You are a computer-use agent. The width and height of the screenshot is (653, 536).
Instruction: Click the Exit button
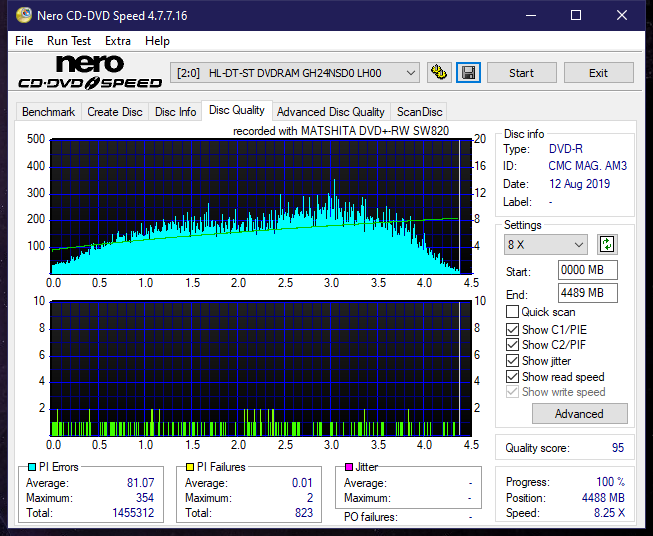(x=598, y=73)
